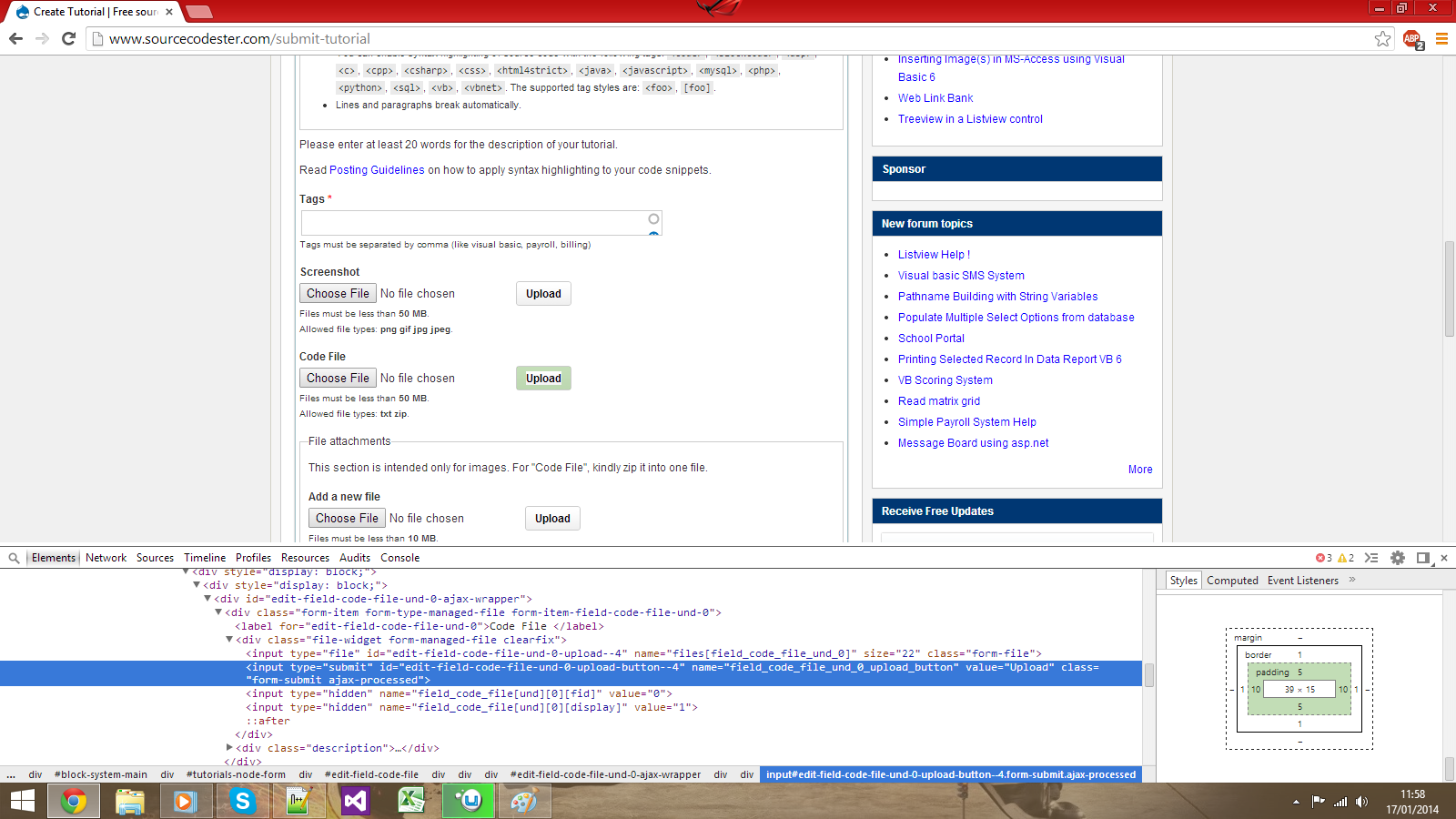Open the Web Link Bank link

[x=935, y=98]
